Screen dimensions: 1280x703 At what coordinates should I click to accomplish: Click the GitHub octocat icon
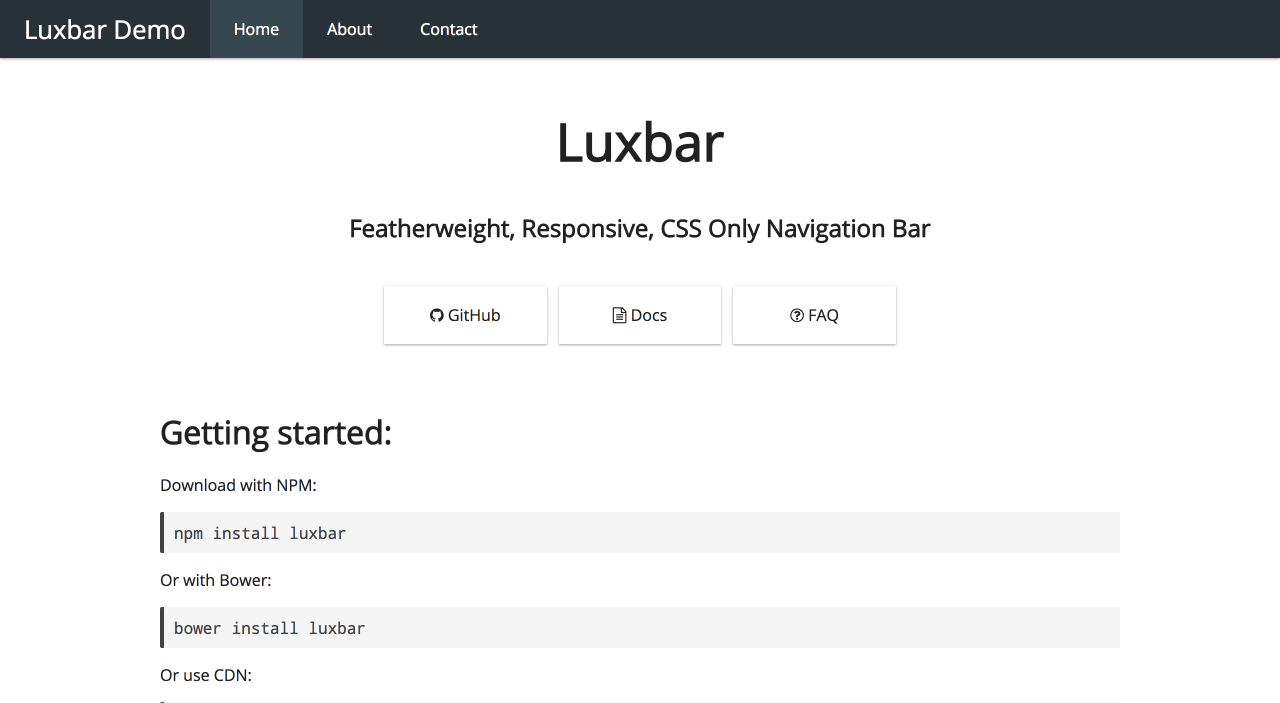[436, 315]
